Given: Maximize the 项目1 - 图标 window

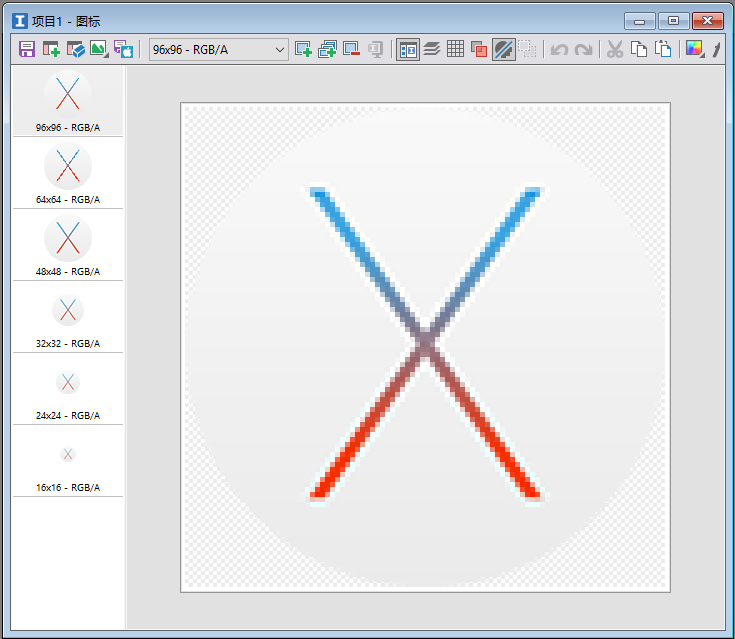Looking at the screenshot, I should click(674, 21).
